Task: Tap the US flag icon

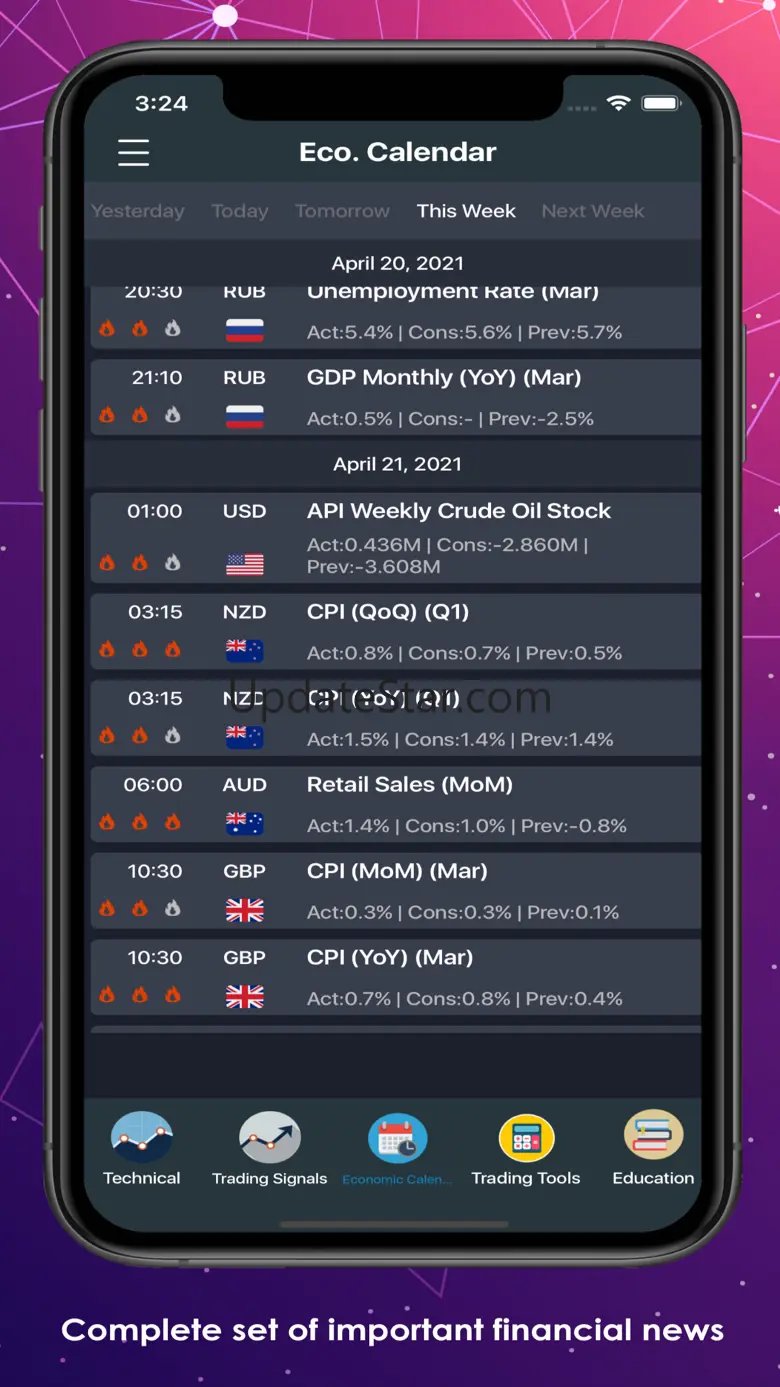Action: click(x=245, y=565)
